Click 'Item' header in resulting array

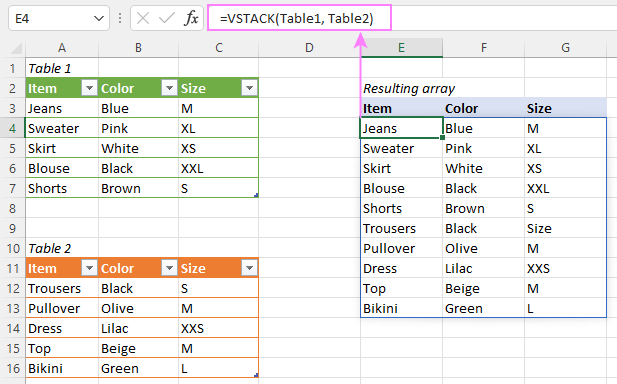pyautogui.click(x=401, y=108)
